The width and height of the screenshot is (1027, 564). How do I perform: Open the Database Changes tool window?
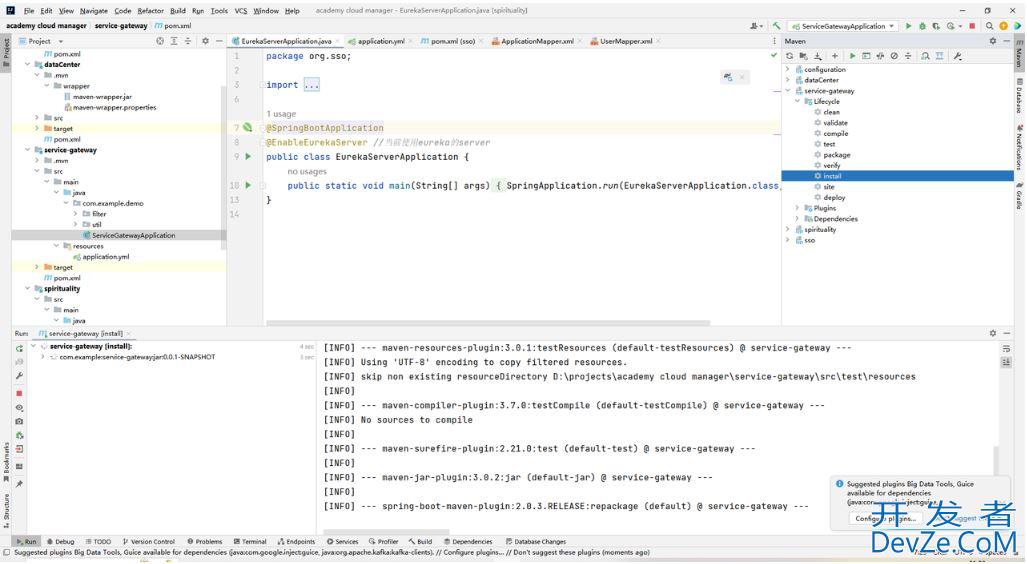pyautogui.click(x=536, y=542)
